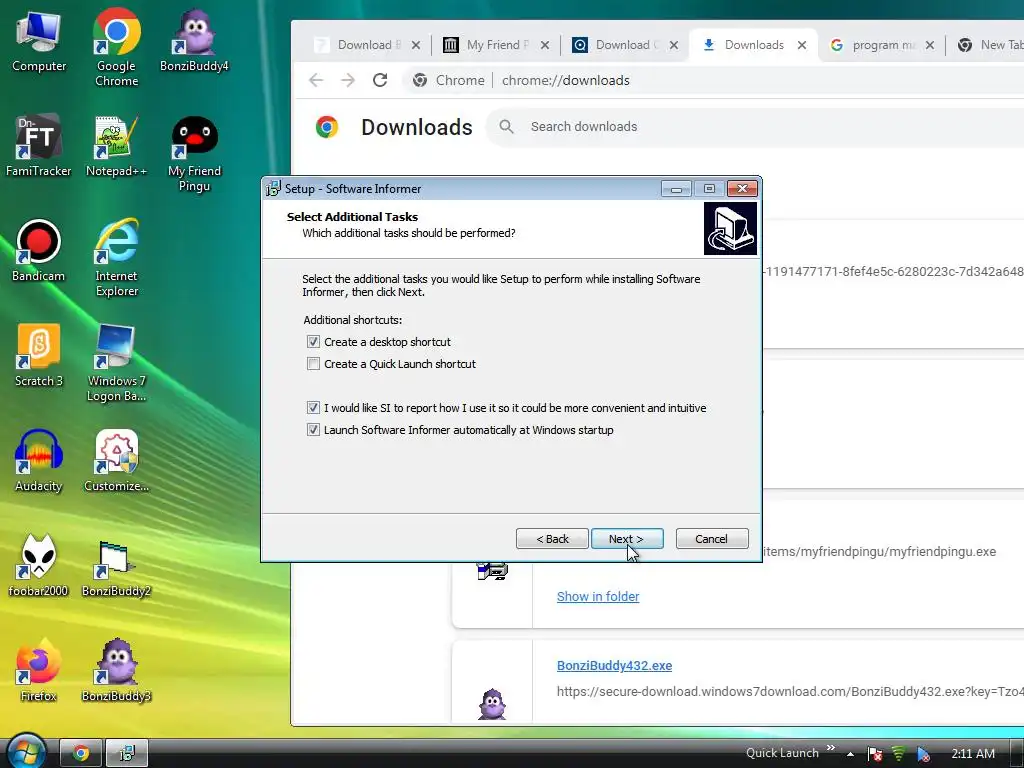
Task: Select the Notepad++ desktop shortcut
Action: tap(116, 146)
